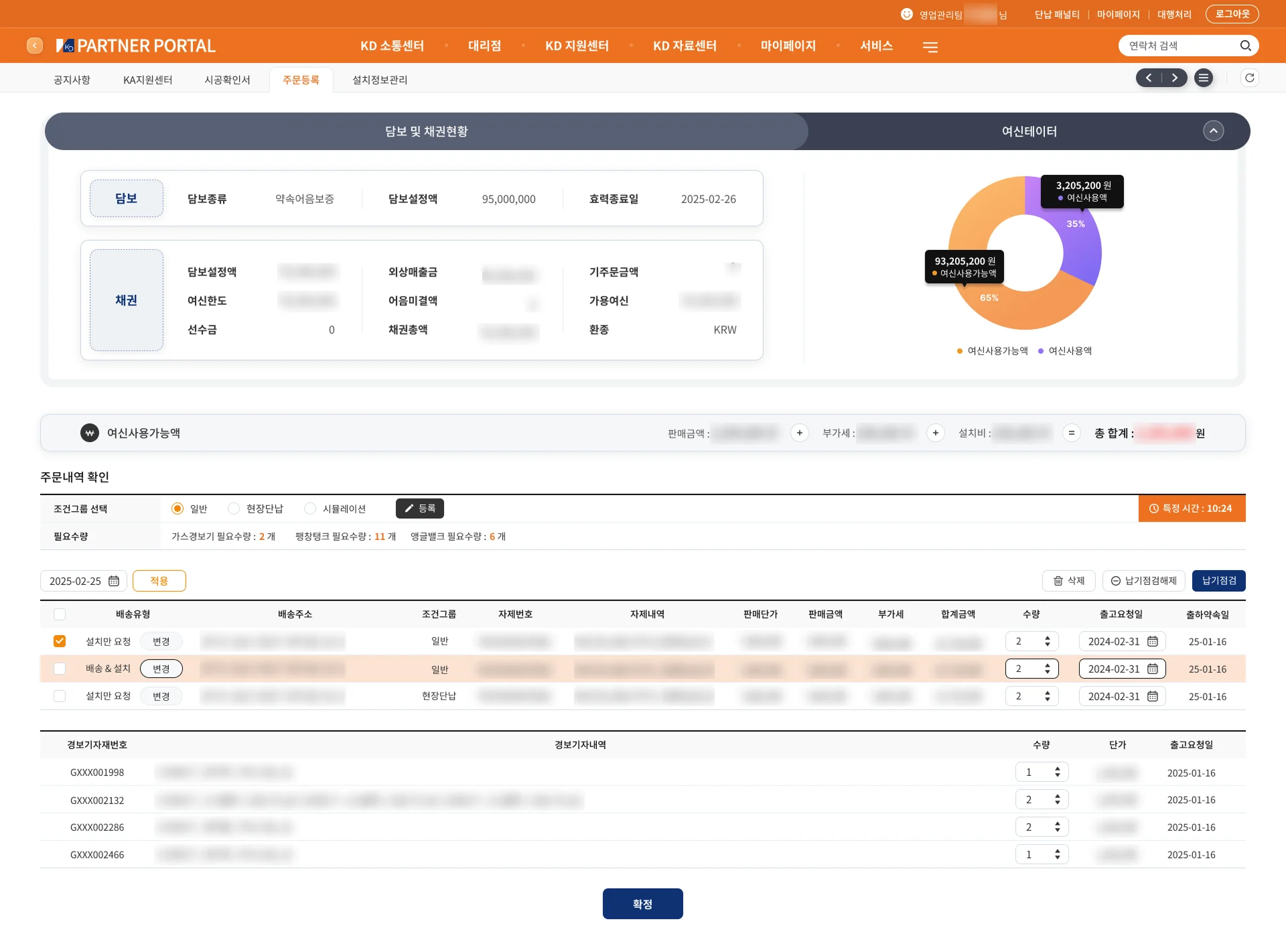Go to previous tab with left arrow

pyautogui.click(x=1149, y=78)
